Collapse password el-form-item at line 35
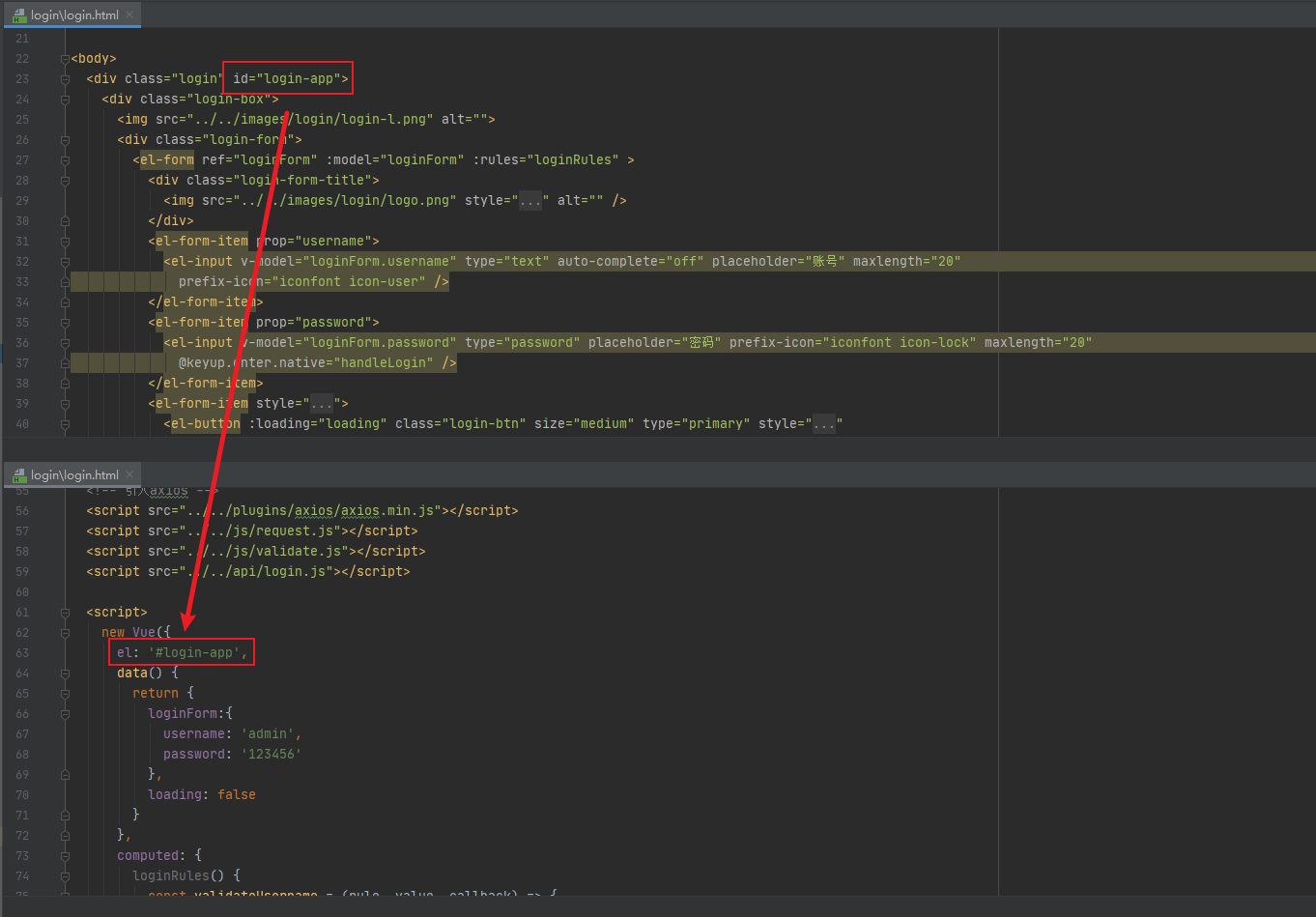This screenshot has height=917, width=1316. [65, 323]
